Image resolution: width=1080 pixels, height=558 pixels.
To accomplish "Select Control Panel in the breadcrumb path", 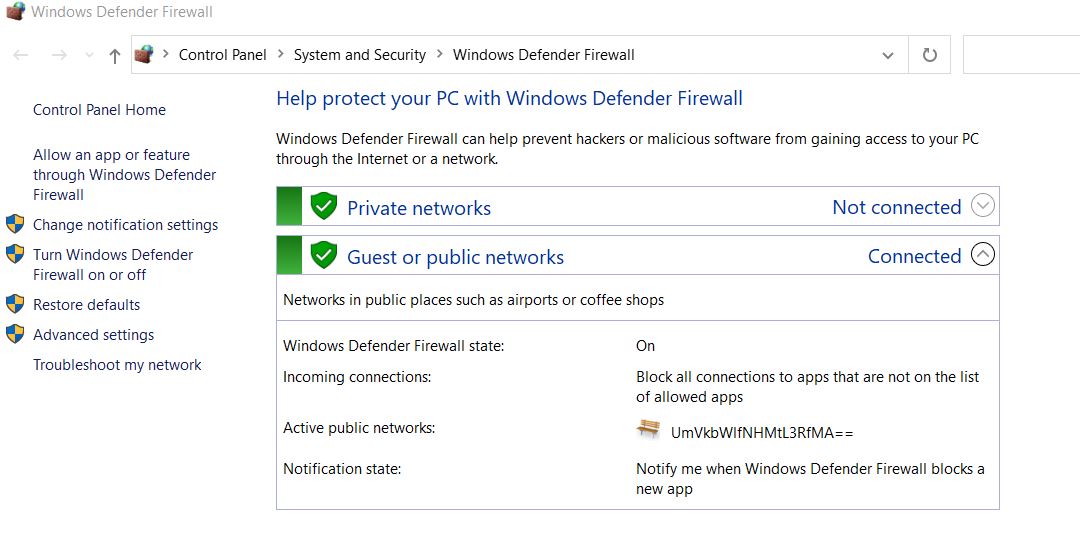I will click(x=222, y=55).
